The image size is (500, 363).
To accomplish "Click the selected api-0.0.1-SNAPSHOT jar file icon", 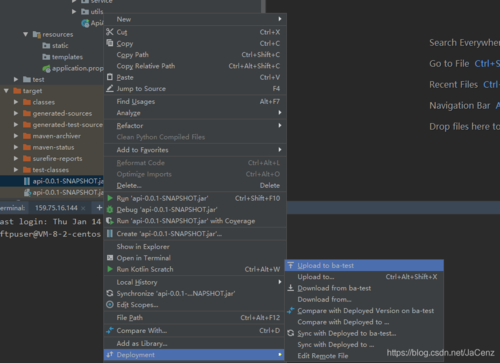I will click(x=27, y=181).
